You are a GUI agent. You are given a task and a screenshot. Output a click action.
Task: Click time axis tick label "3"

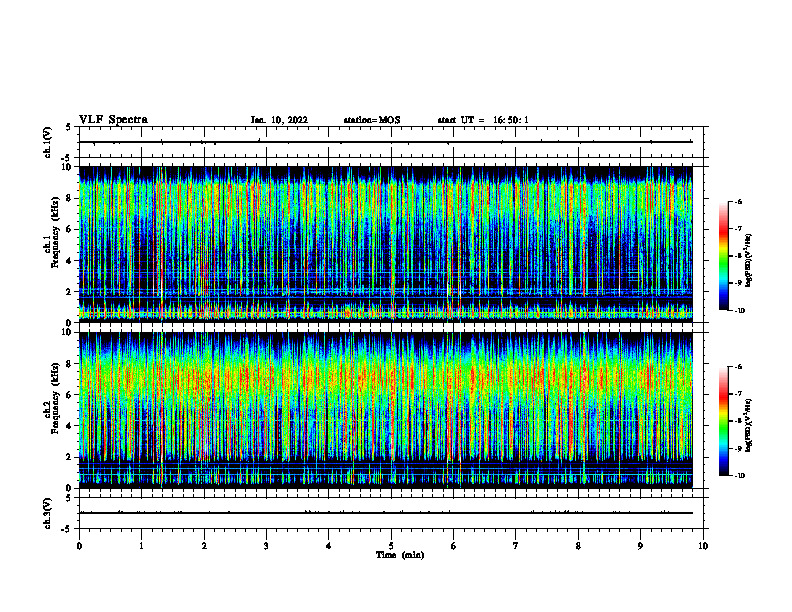266,546
